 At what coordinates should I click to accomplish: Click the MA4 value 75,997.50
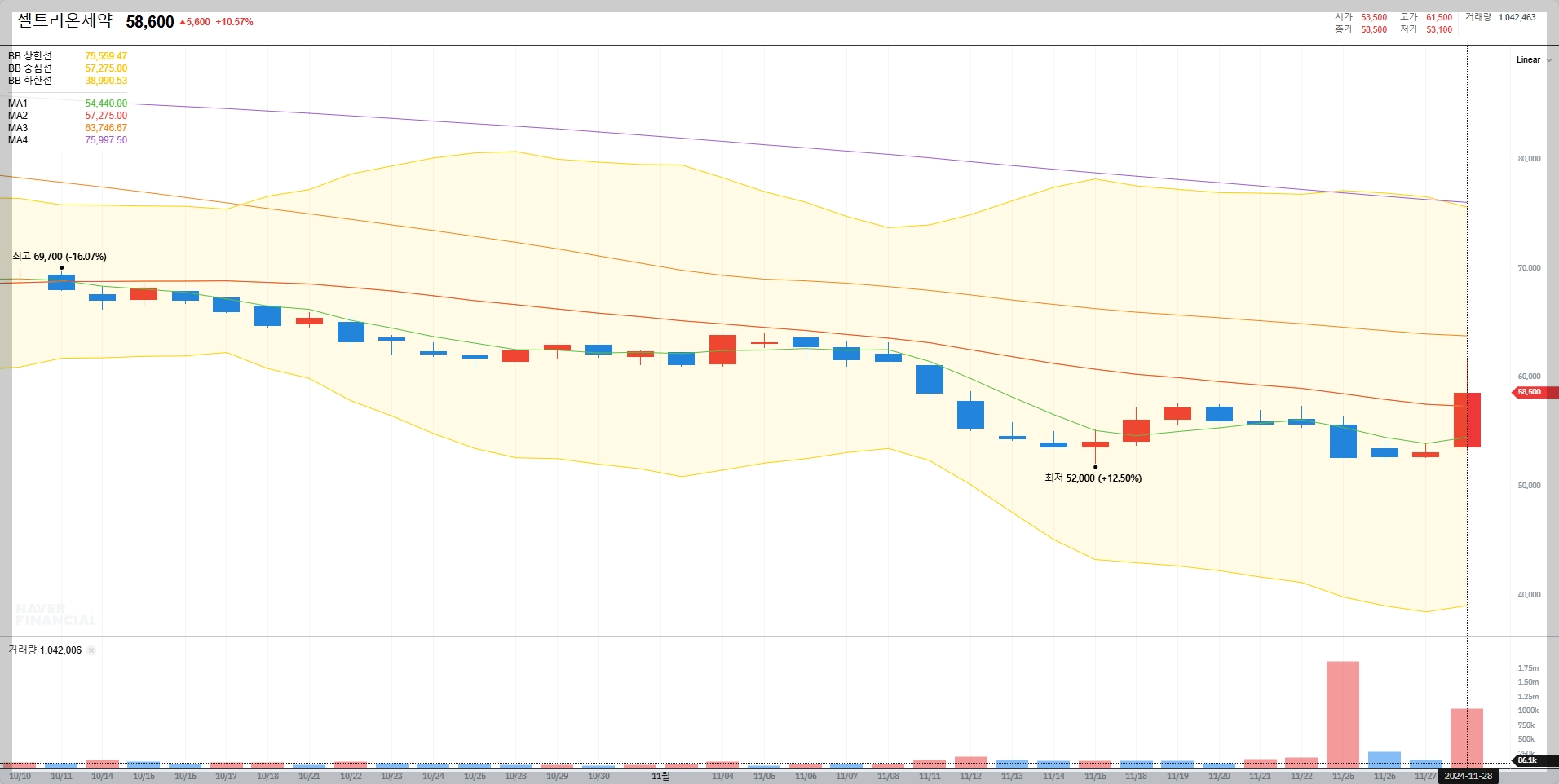pyautogui.click(x=106, y=140)
